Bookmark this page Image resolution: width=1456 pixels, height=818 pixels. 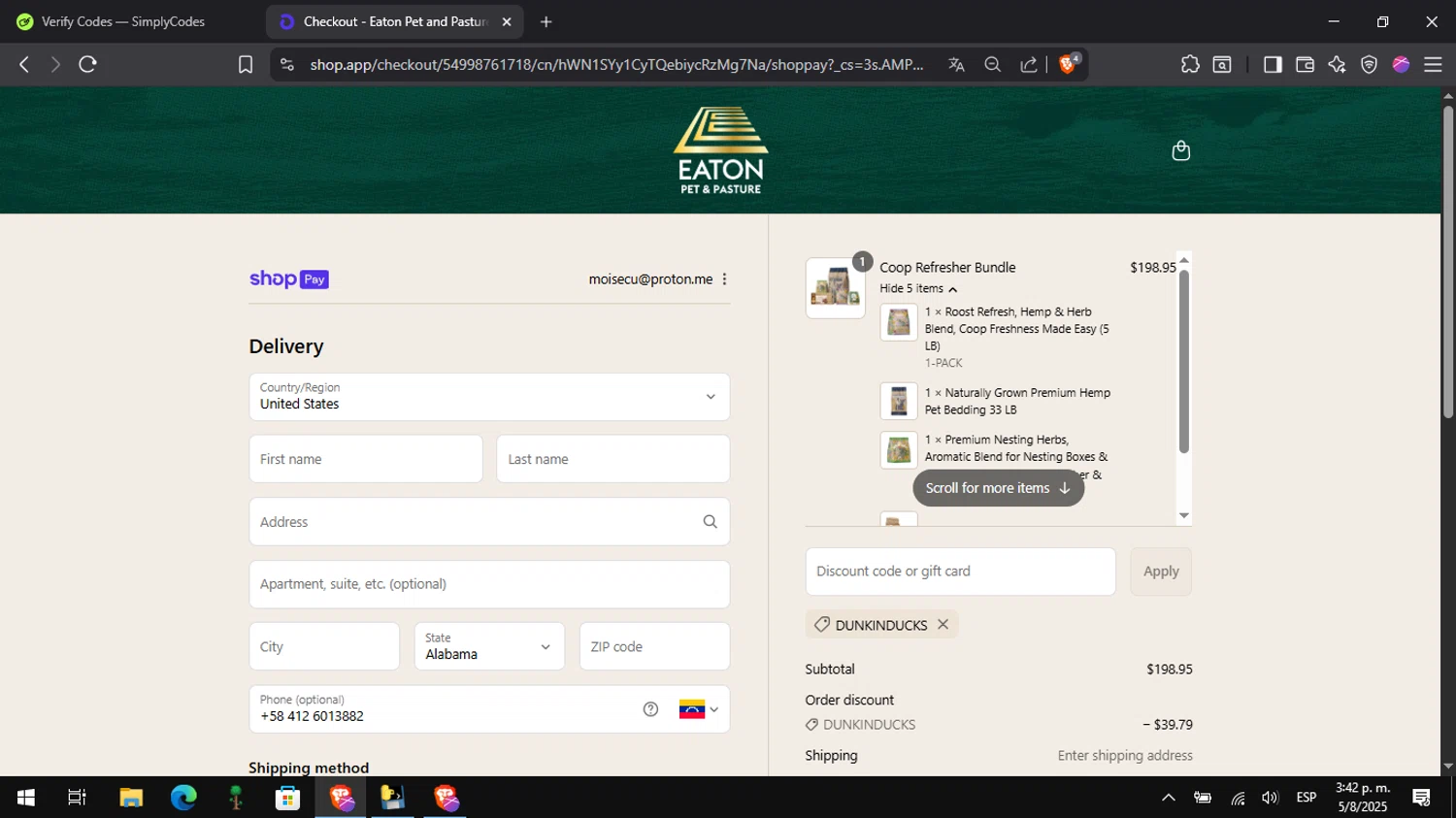[246, 65]
